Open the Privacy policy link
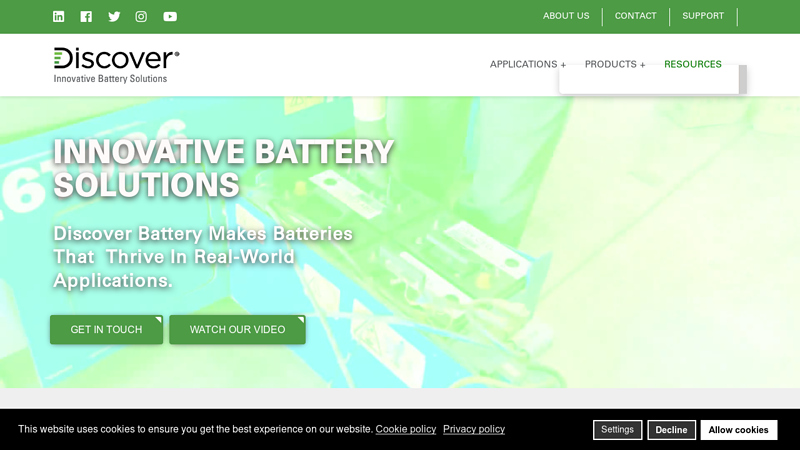800x450 pixels. [x=474, y=429]
